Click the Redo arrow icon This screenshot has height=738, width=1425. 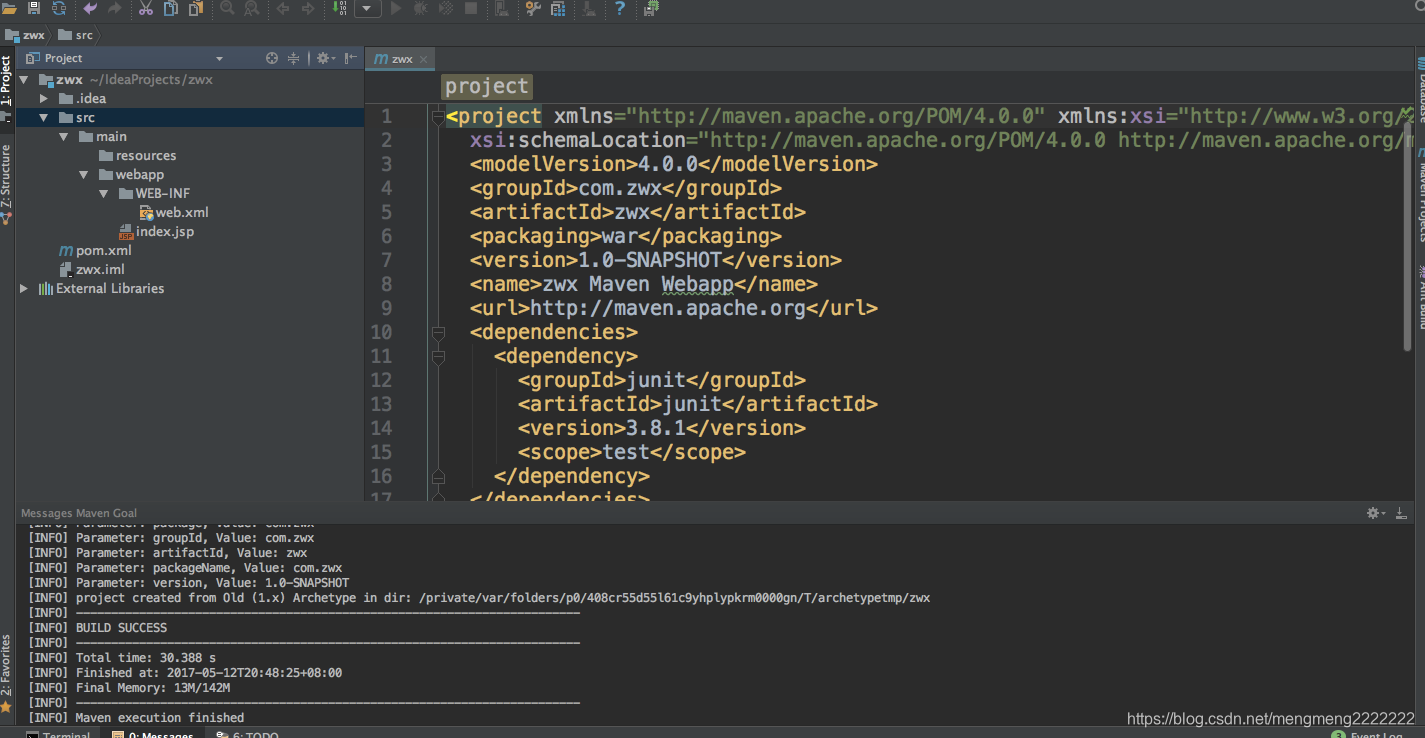115,8
